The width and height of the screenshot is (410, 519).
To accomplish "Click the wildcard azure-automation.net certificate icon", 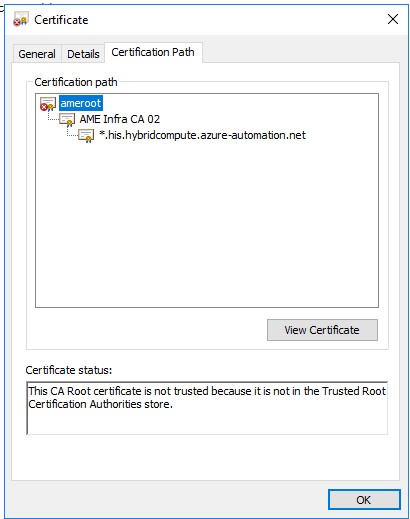I will click(x=86, y=135).
